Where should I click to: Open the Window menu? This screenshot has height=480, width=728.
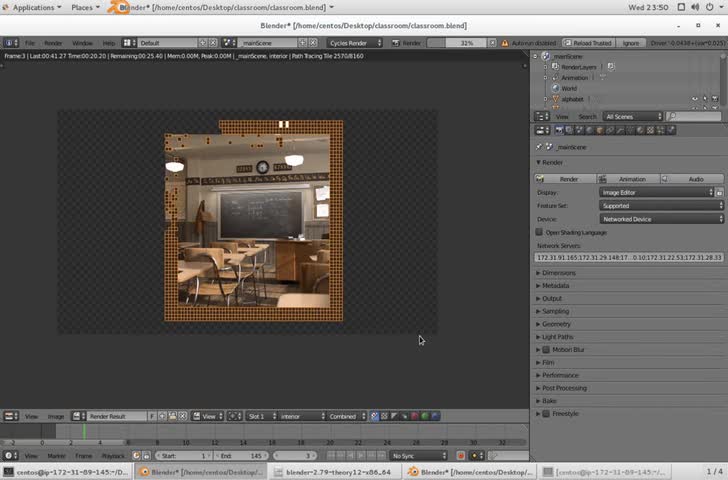click(82, 43)
